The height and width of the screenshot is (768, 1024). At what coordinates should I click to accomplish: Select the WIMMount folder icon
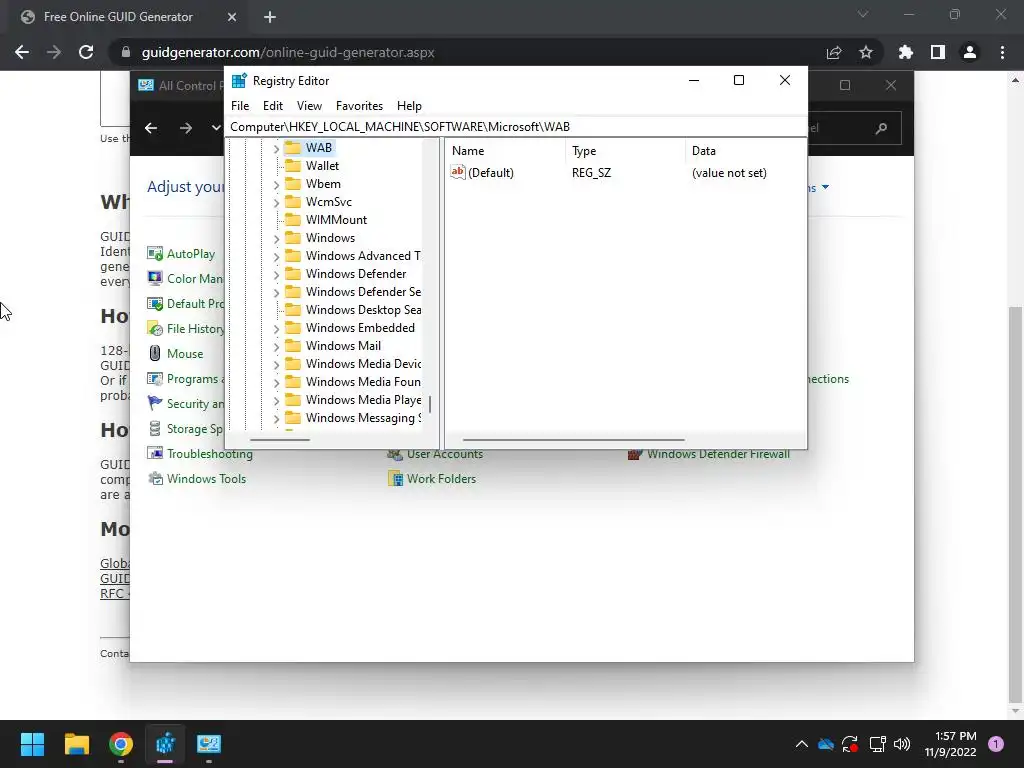(x=293, y=220)
